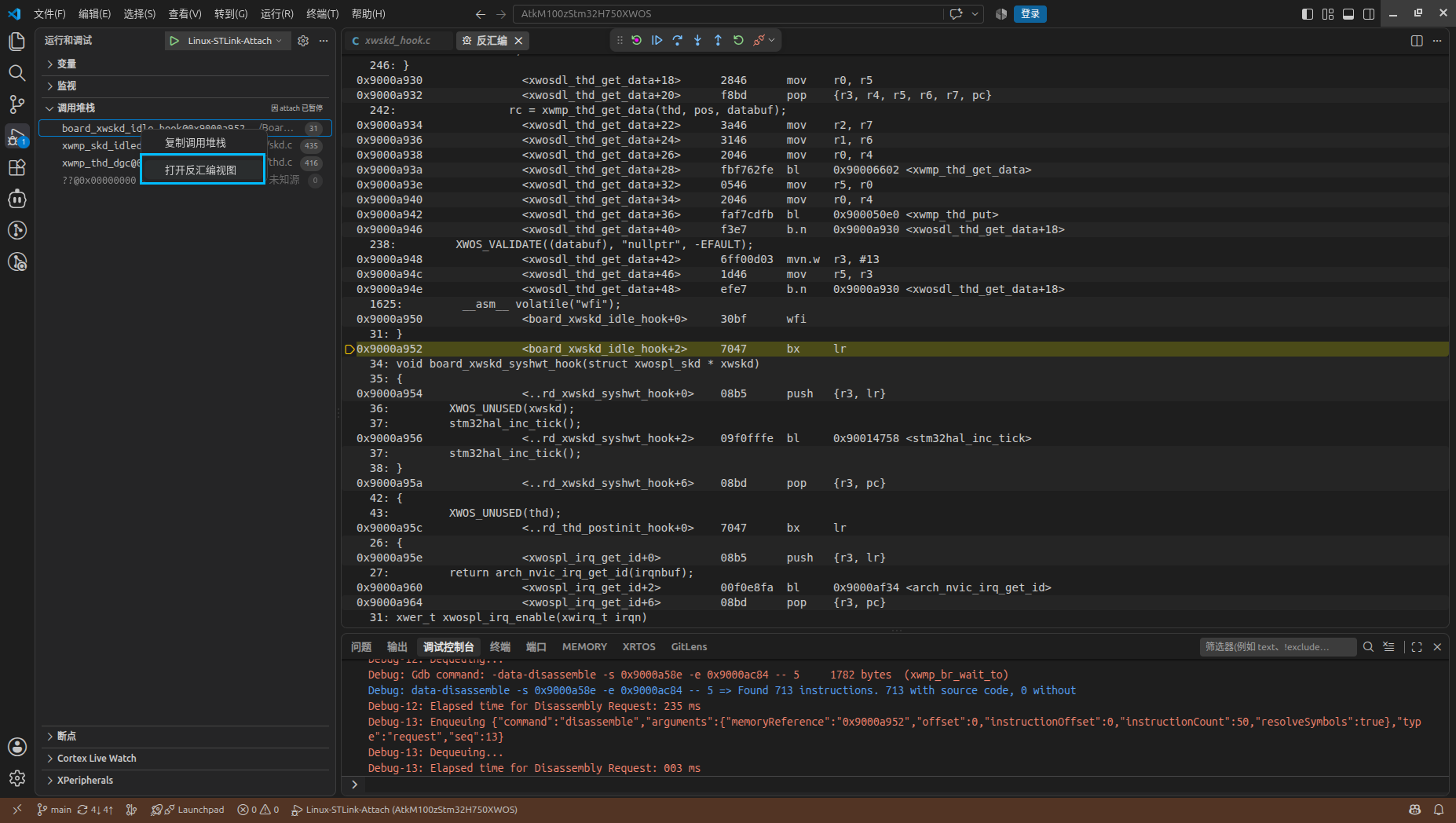Switch to the 输出 panel tab

click(397, 647)
